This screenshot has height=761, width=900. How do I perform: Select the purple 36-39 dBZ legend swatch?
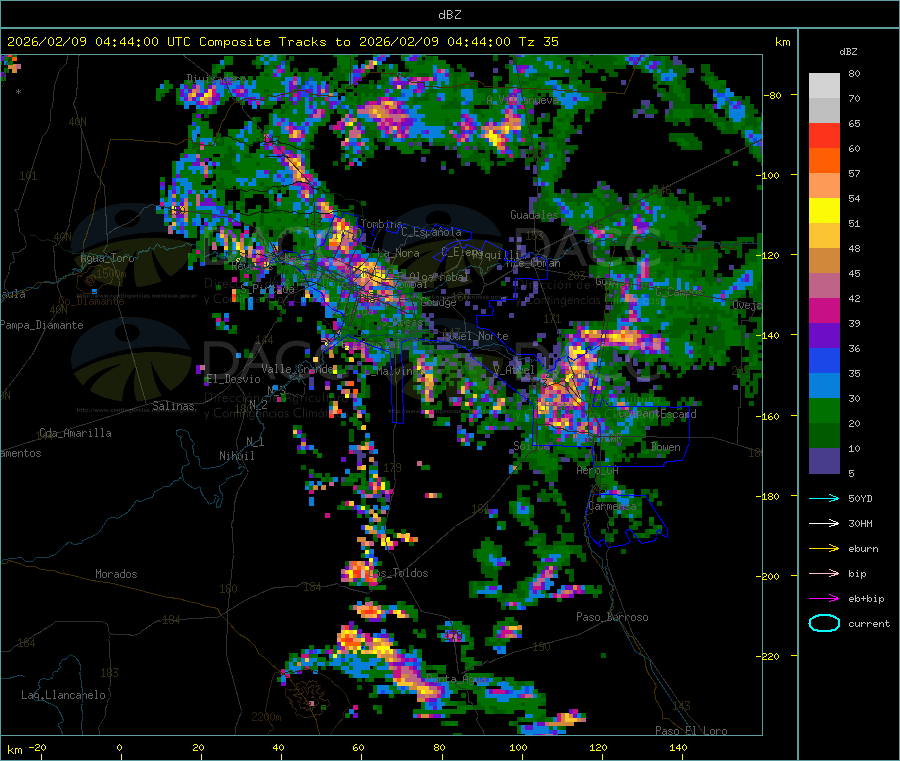824,336
